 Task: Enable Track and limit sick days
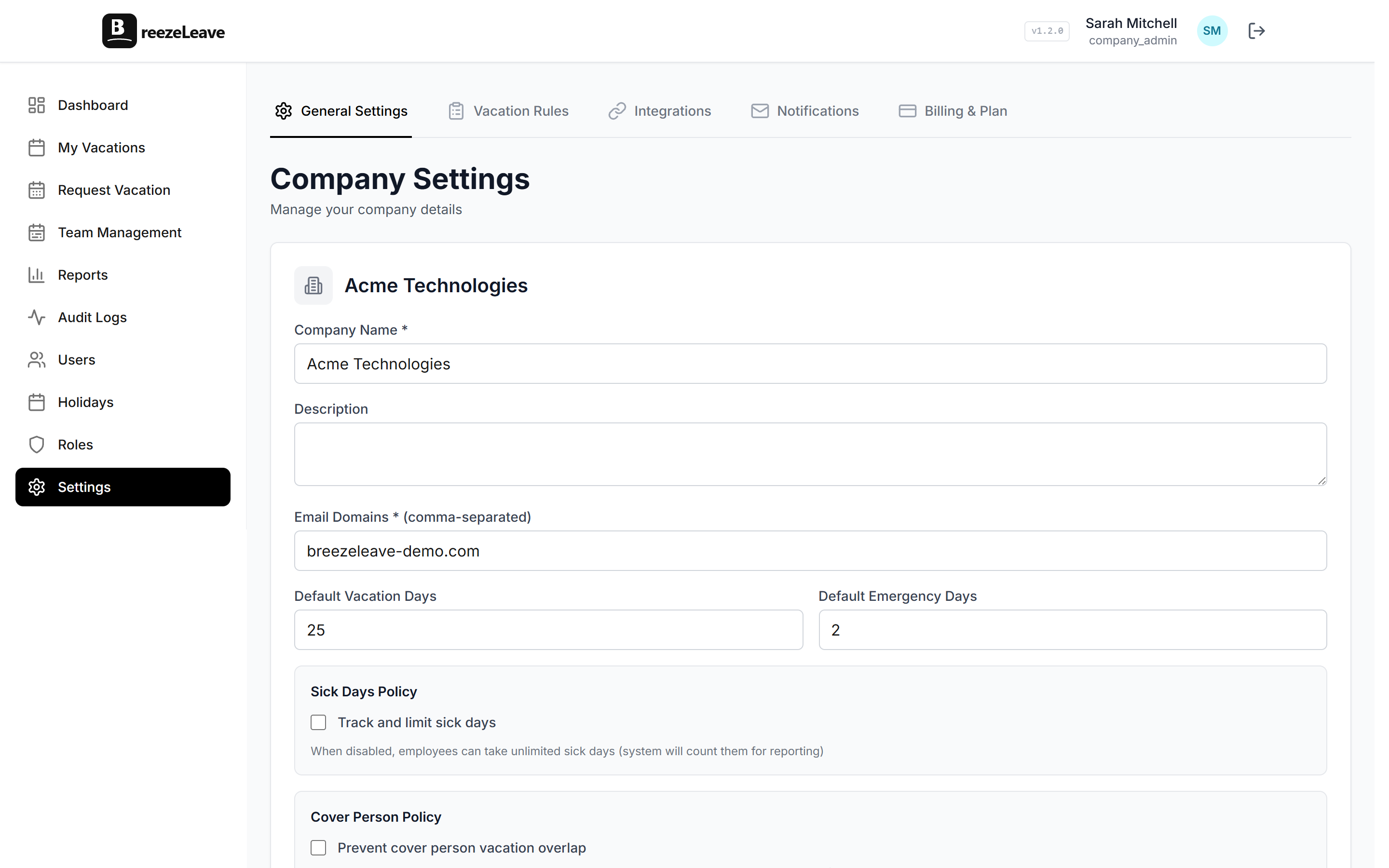click(318, 722)
